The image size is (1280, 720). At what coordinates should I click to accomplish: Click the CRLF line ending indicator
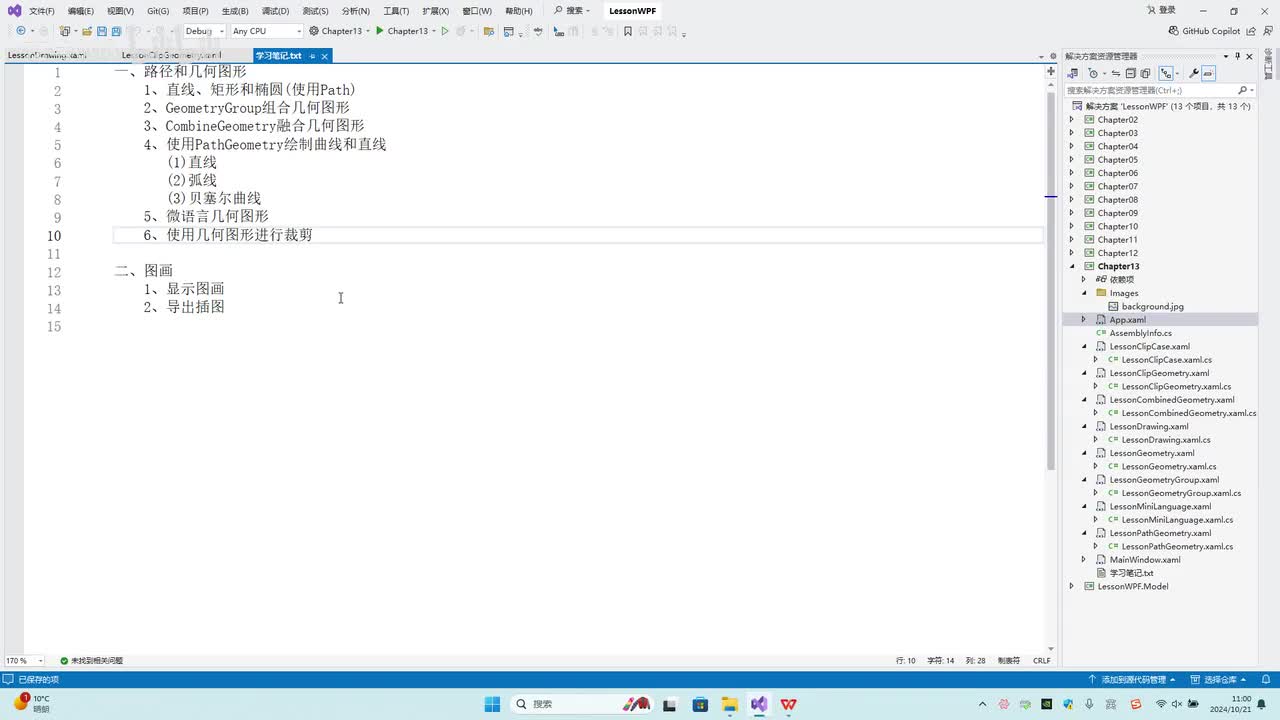pyautogui.click(x=1041, y=660)
